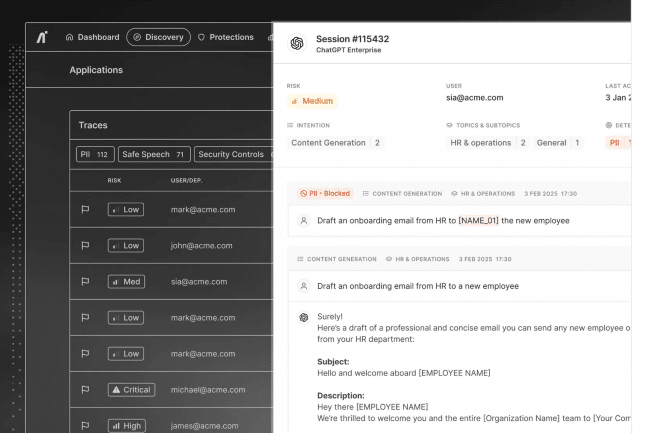Flag the sia@acme.com trace row
This screenshot has height=433, width=650.
click(x=85, y=282)
